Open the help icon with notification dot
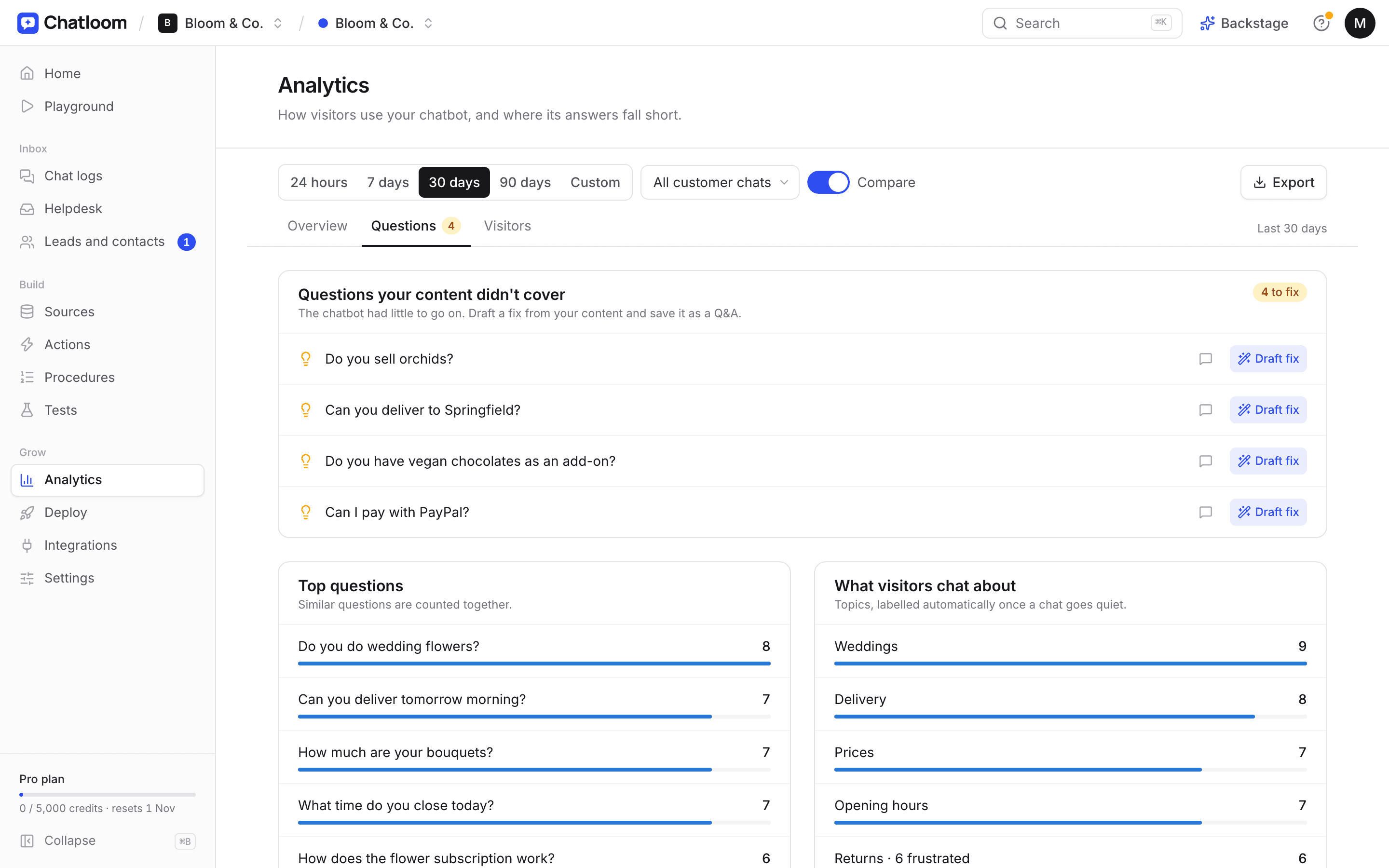Image resolution: width=1389 pixels, height=868 pixels. 1321,23
